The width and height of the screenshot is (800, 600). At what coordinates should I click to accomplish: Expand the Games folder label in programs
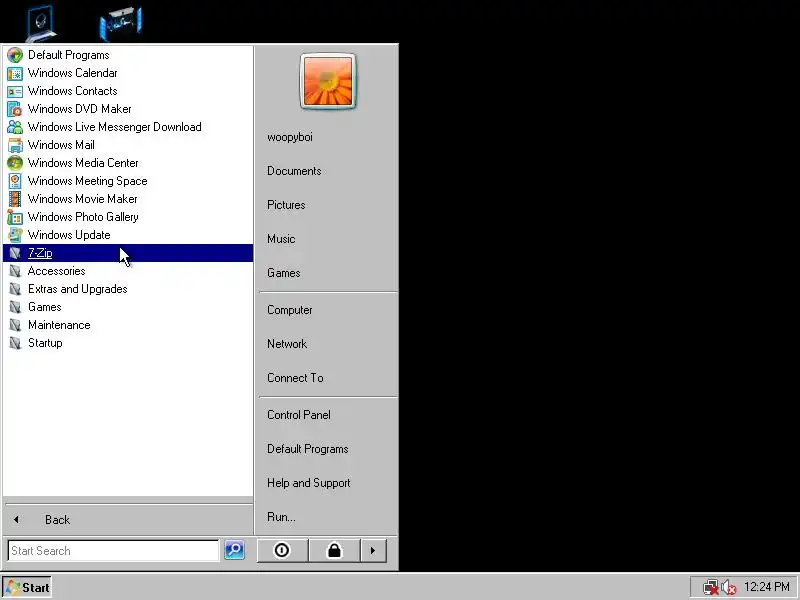point(45,307)
